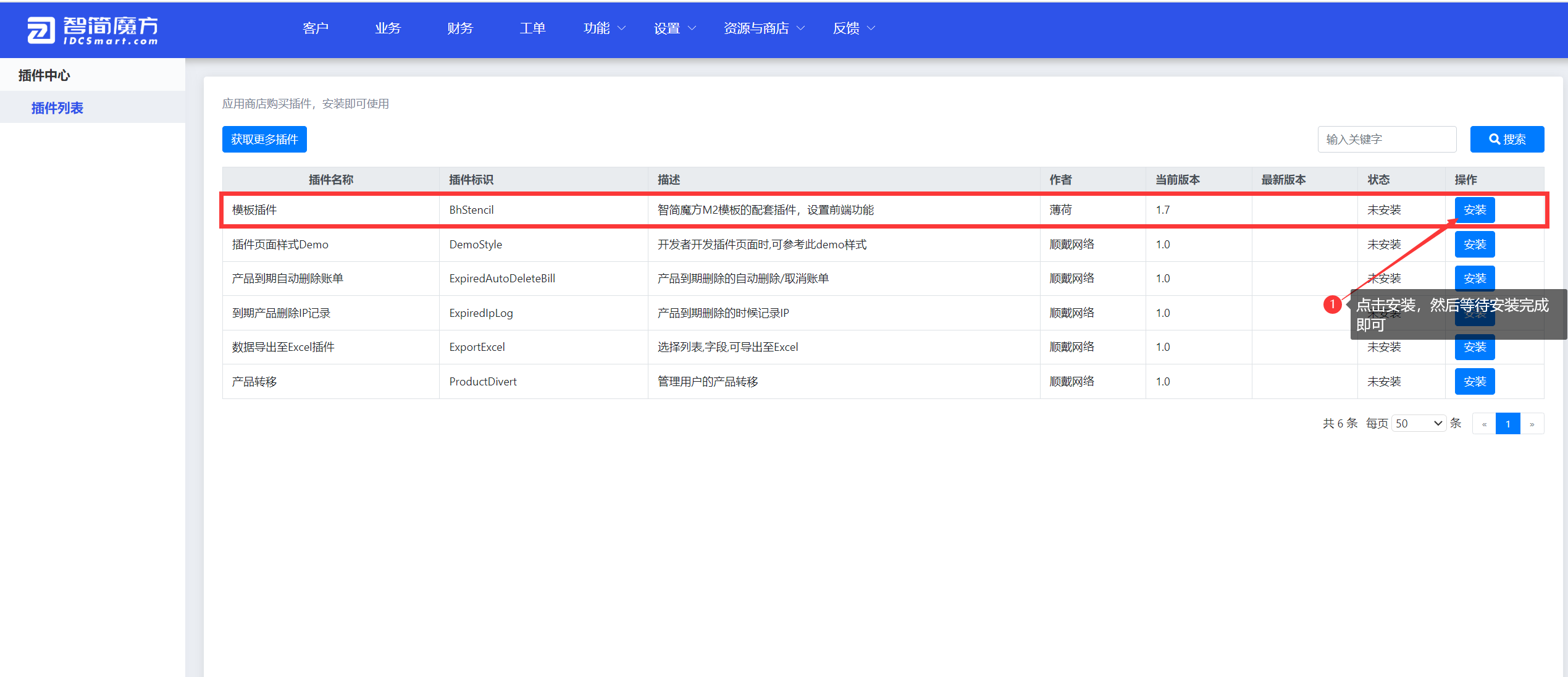The image size is (1568, 677).
Task: Select 插件列表 in the sidebar
Action: pyautogui.click(x=57, y=108)
